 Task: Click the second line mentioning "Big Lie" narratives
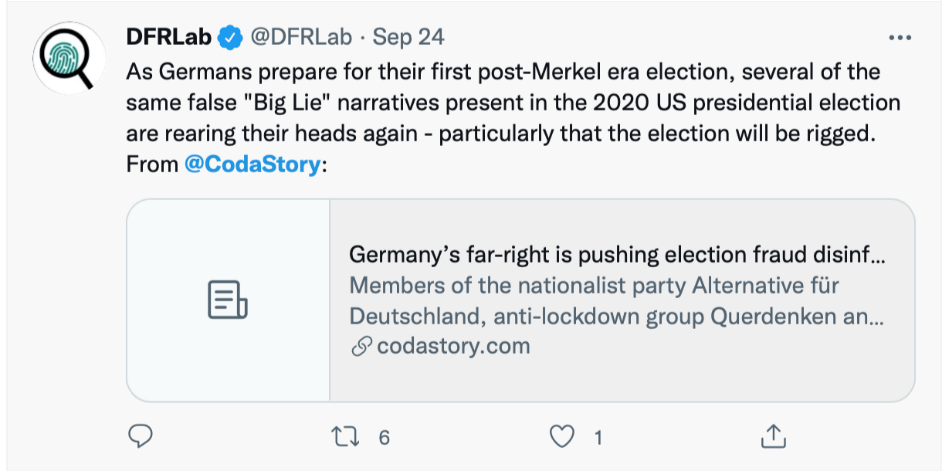pos(513,103)
